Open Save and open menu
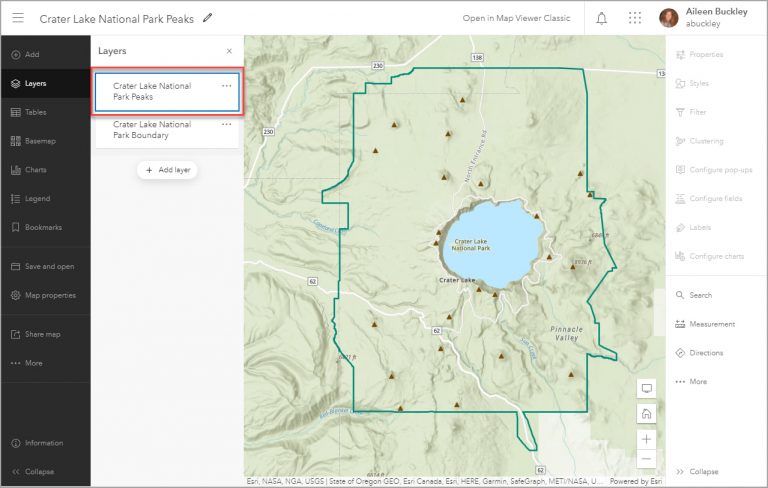768x488 pixels. (x=46, y=267)
